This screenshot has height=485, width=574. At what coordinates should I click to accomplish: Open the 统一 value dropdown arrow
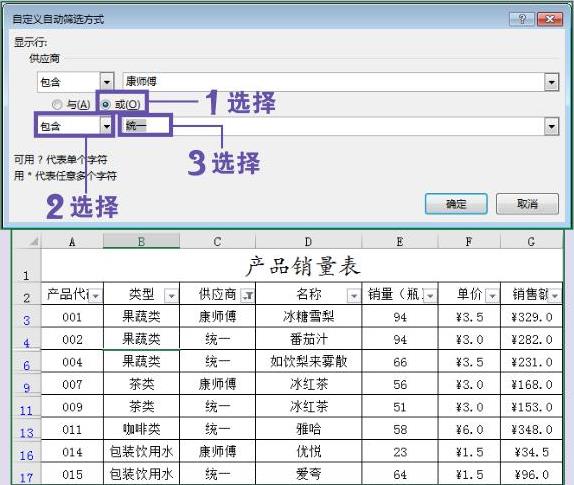click(x=551, y=127)
